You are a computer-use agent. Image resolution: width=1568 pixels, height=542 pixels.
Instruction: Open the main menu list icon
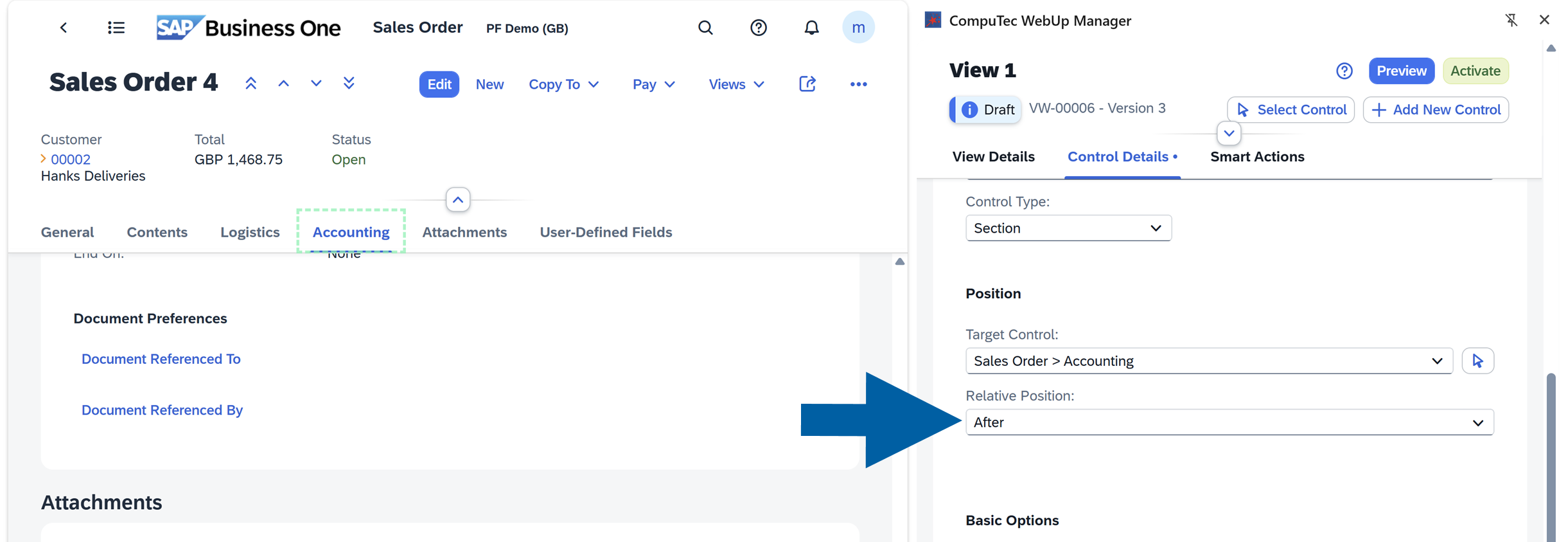pyautogui.click(x=116, y=28)
